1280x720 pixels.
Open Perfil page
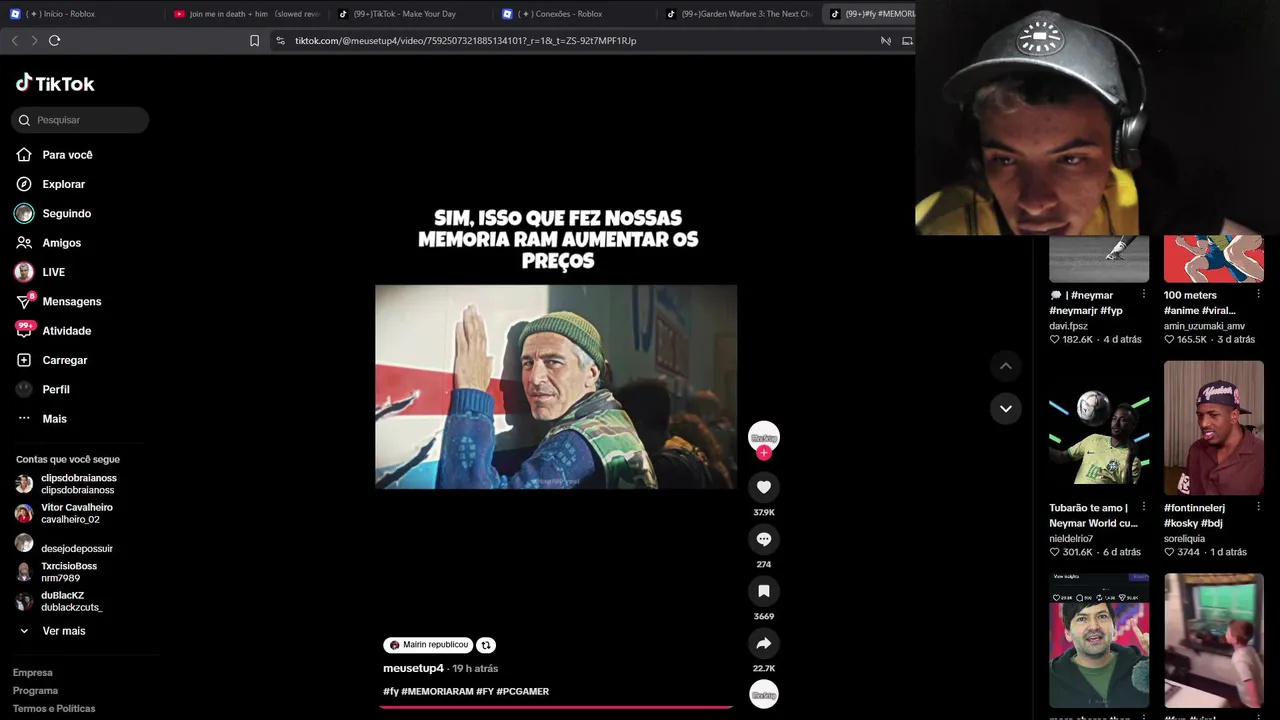pyautogui.click(x=55, y=389)
